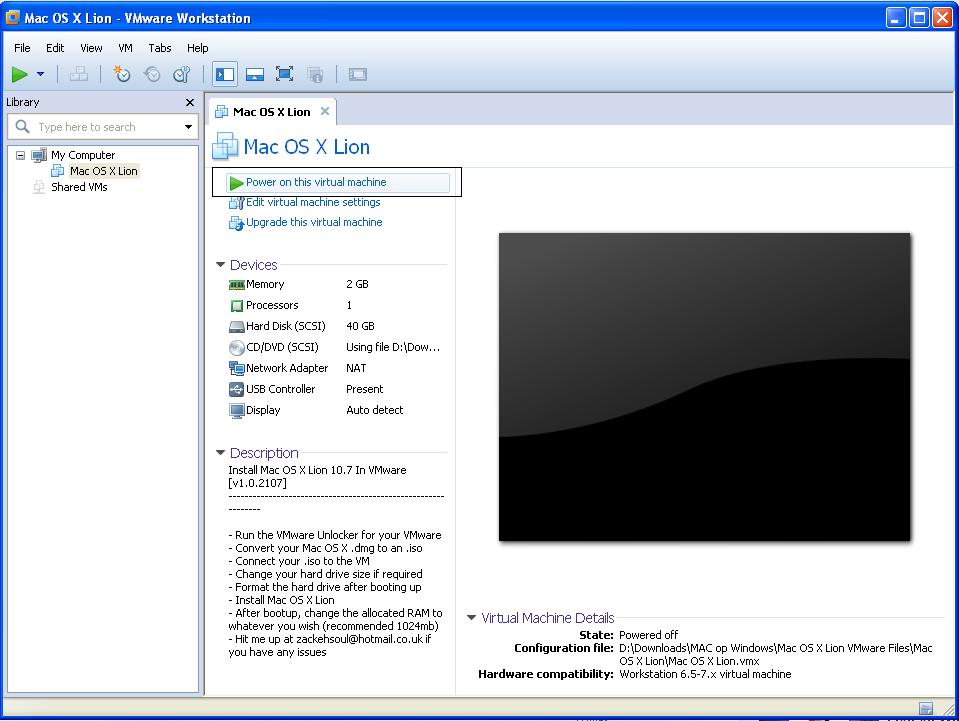The image size is (959, 721).
Task: Click the Mac OS X Lion heading icon
Action: [x=225, y=147]
